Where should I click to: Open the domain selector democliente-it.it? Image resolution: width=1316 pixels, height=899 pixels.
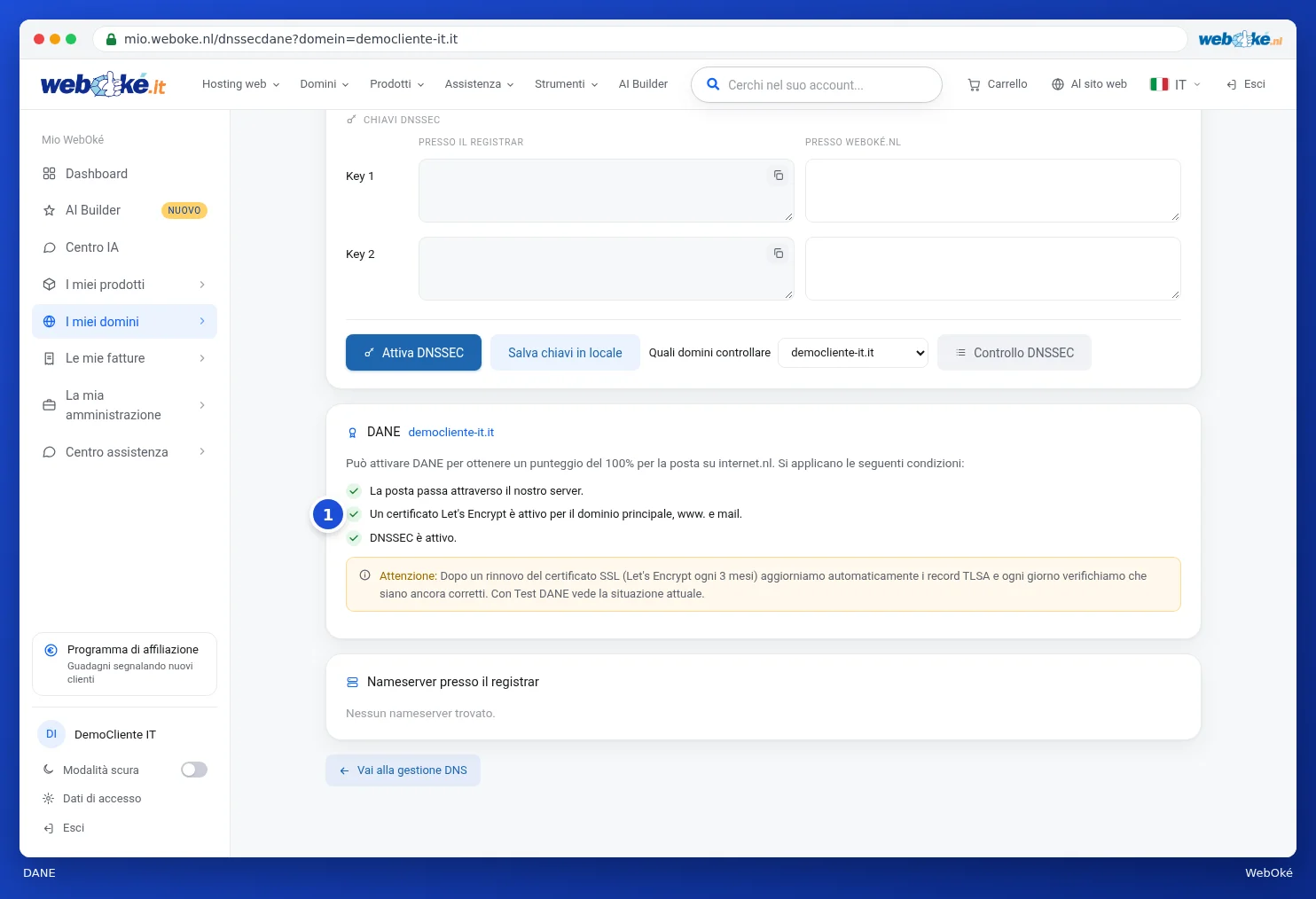(853, 353)
